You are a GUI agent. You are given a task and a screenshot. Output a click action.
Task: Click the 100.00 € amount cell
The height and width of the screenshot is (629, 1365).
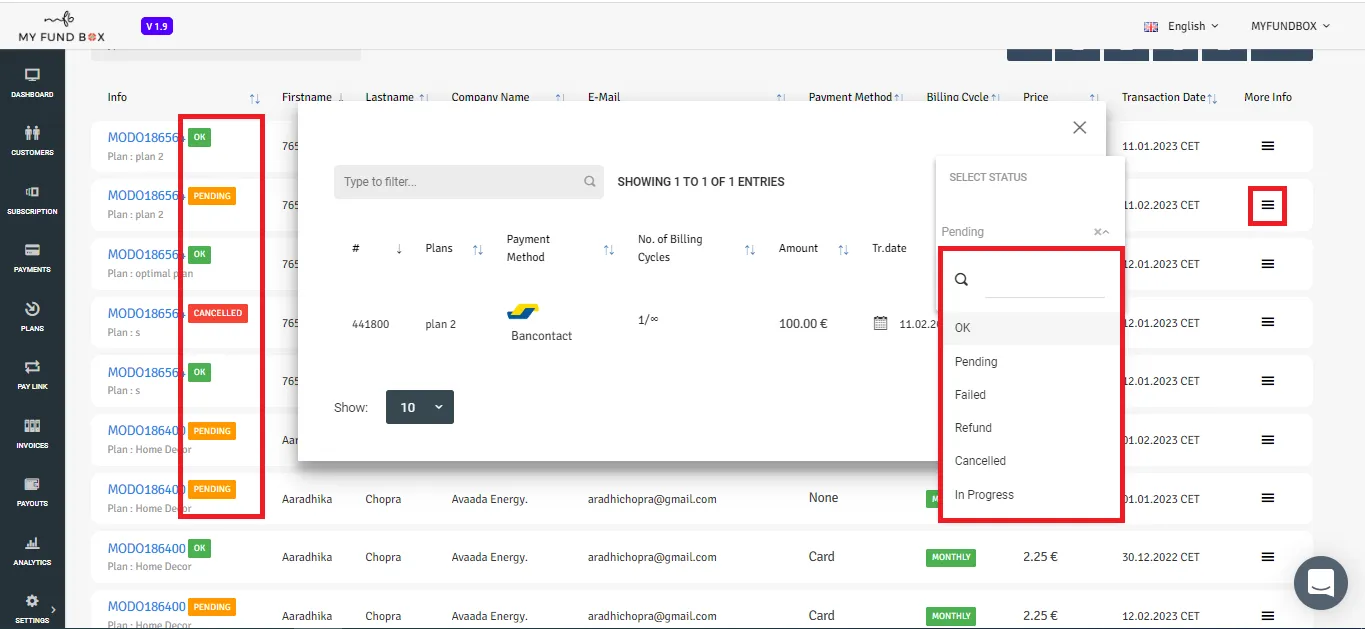[x=803, y=324]
